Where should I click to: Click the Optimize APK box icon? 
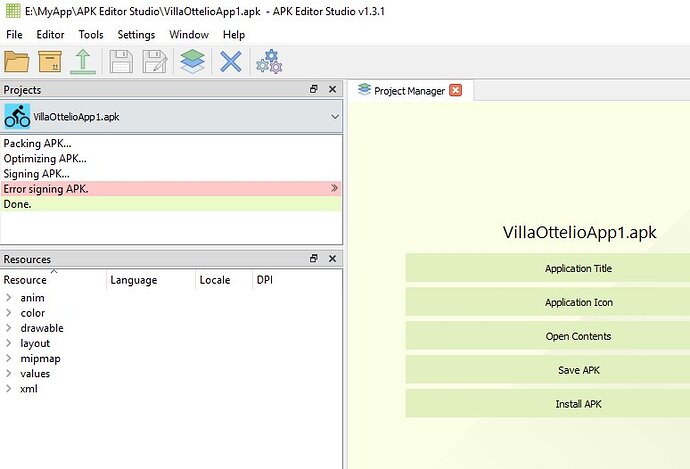50,62
